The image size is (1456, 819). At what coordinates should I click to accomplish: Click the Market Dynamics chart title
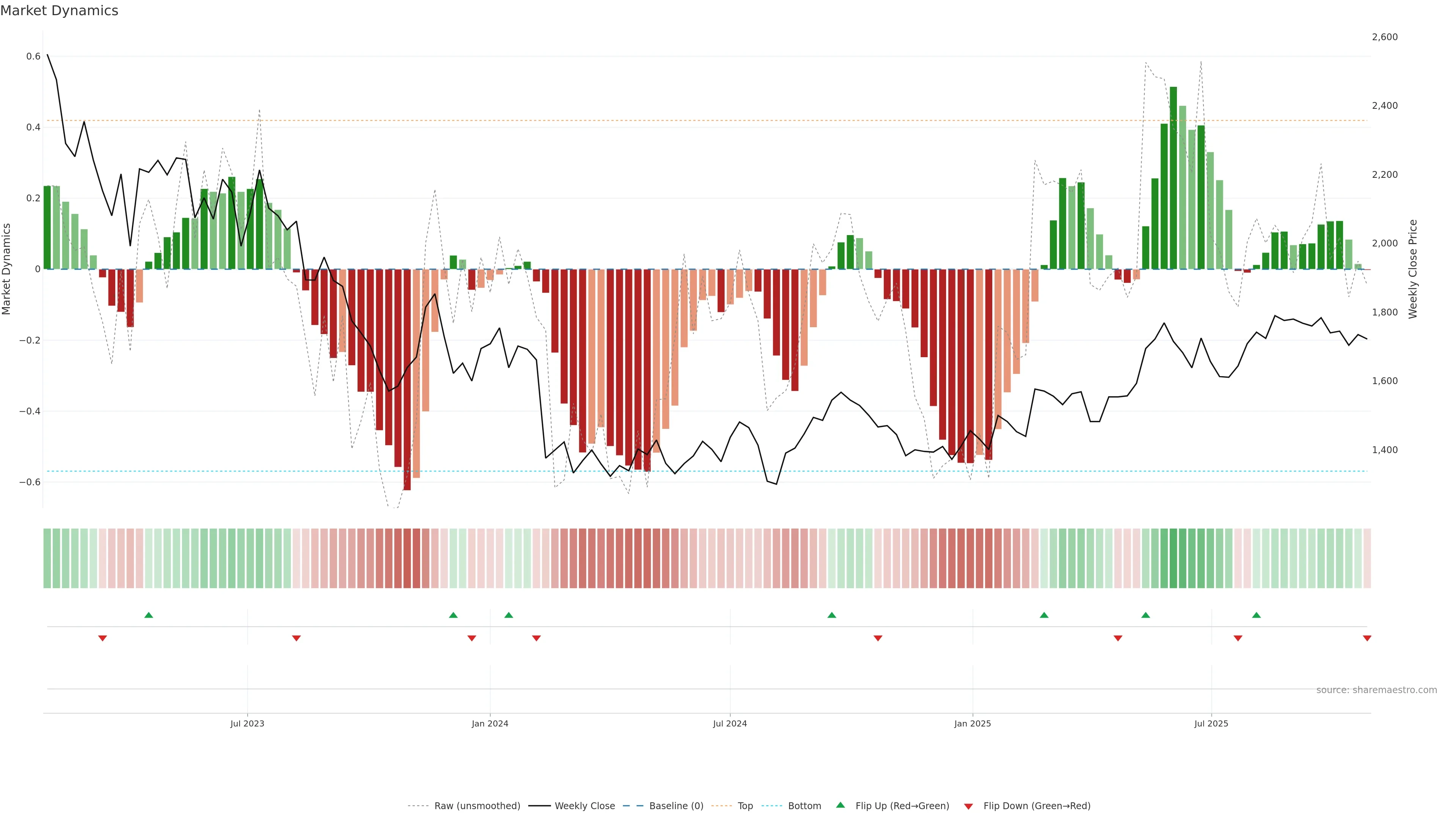coord(60,11)
